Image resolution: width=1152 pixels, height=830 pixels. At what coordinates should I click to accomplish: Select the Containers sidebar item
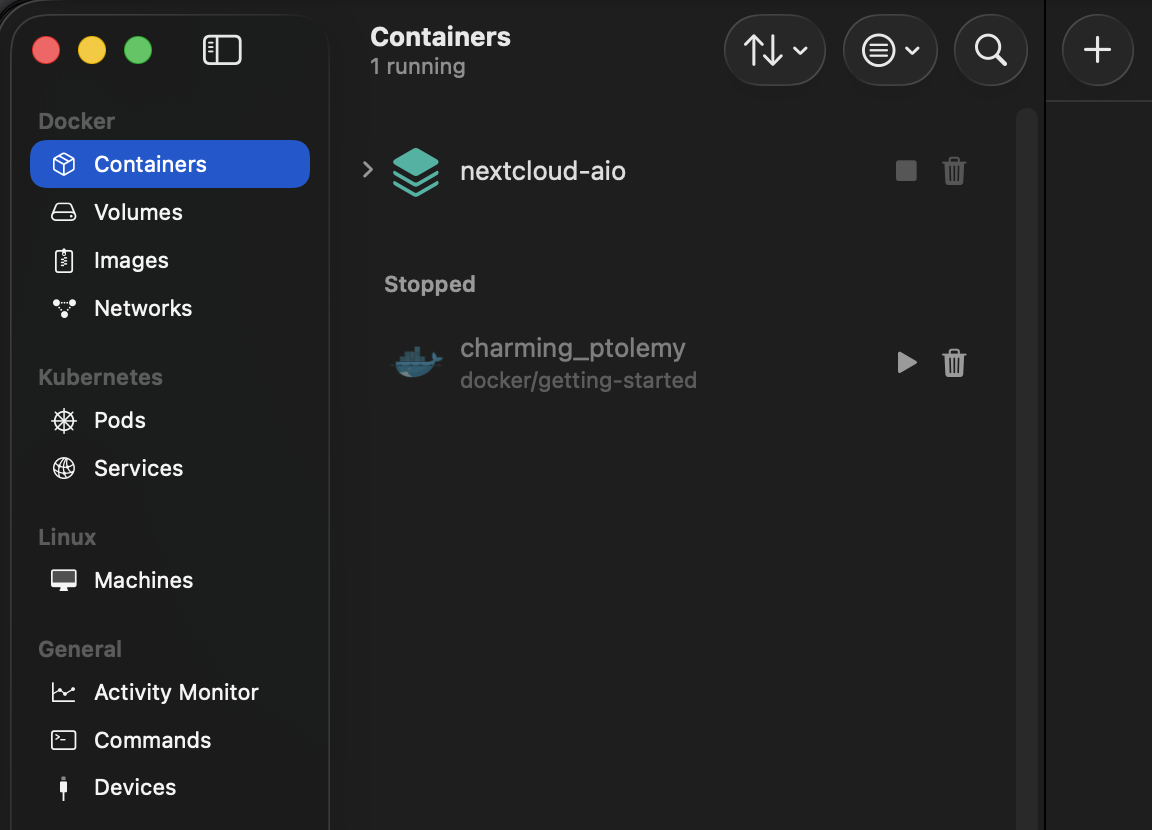coord(170,164)
